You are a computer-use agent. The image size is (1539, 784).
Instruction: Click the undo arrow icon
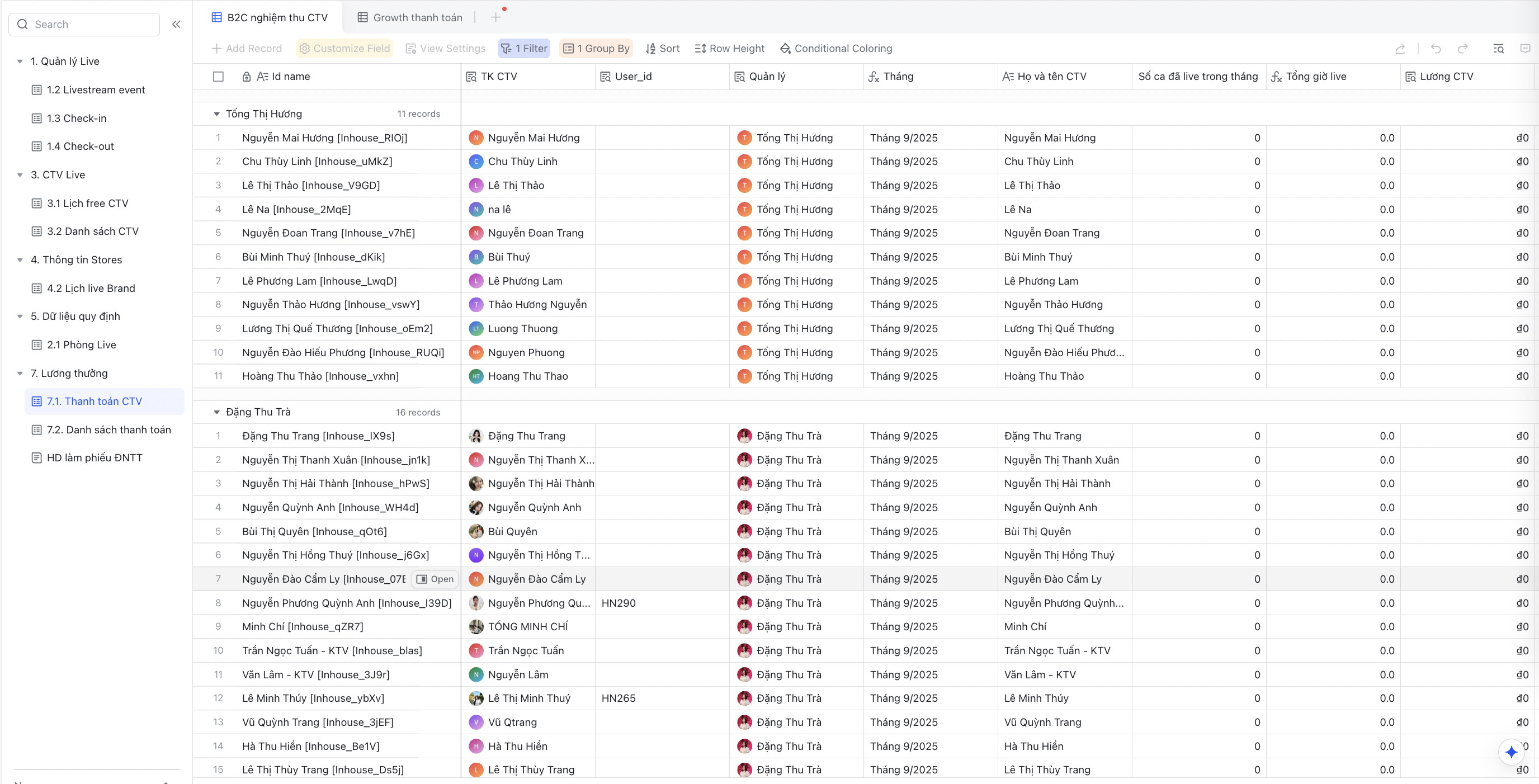pyautogui.click(x=1436, y=49)
